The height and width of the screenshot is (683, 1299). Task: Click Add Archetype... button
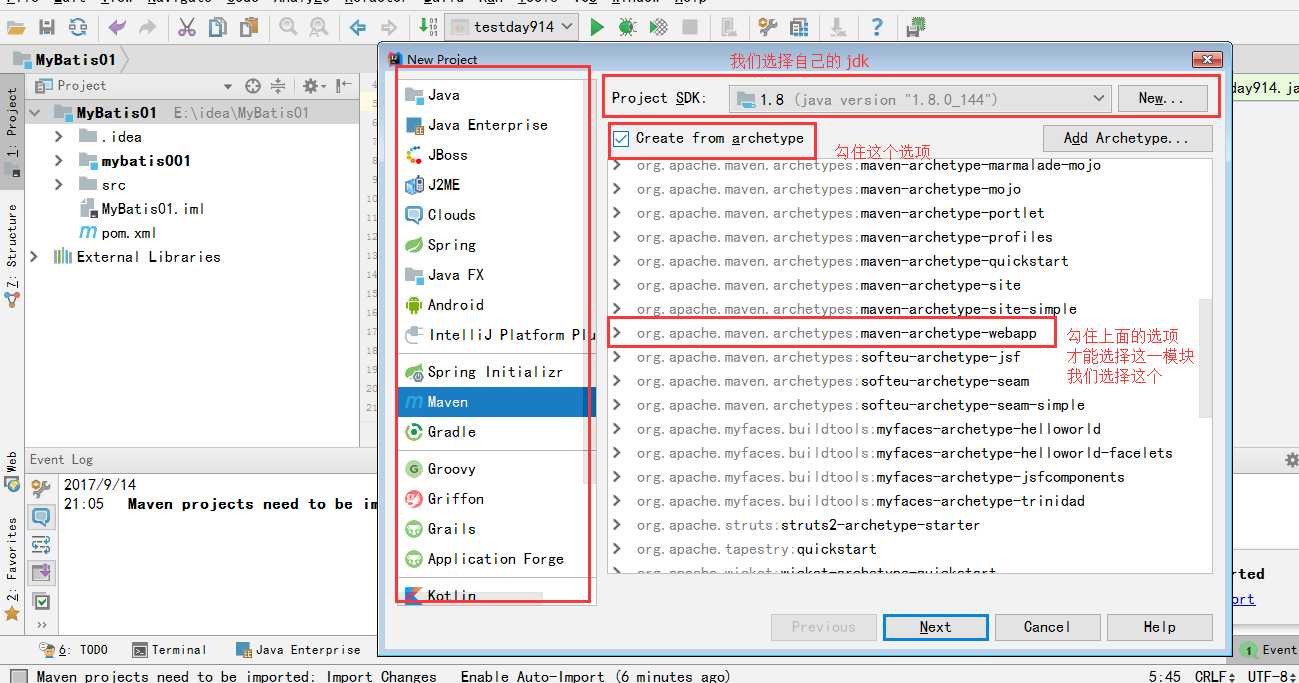(x=1127, y=138)
